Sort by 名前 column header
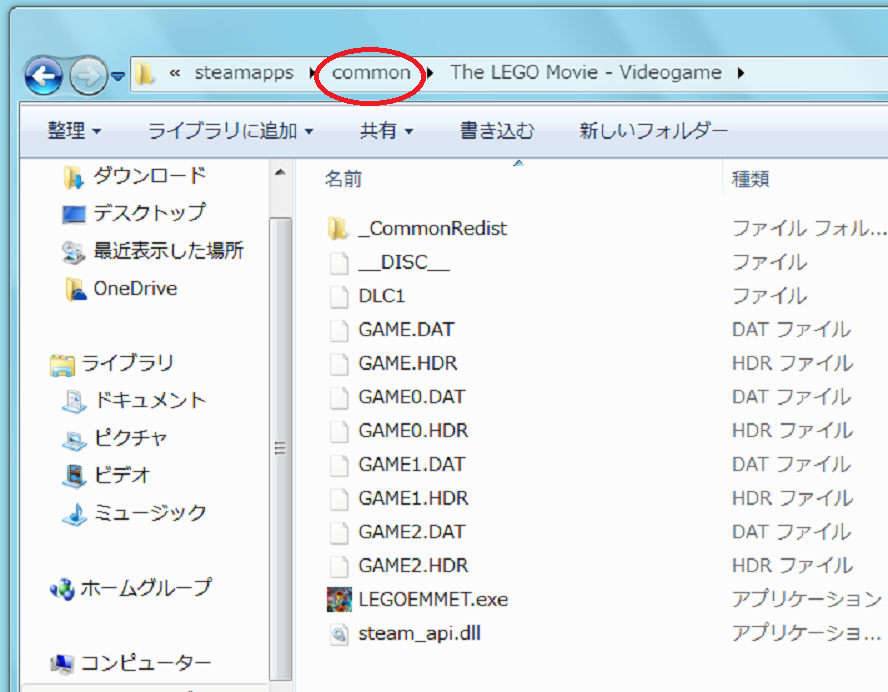The image size is (888, 692). click(x=343, y=179)
